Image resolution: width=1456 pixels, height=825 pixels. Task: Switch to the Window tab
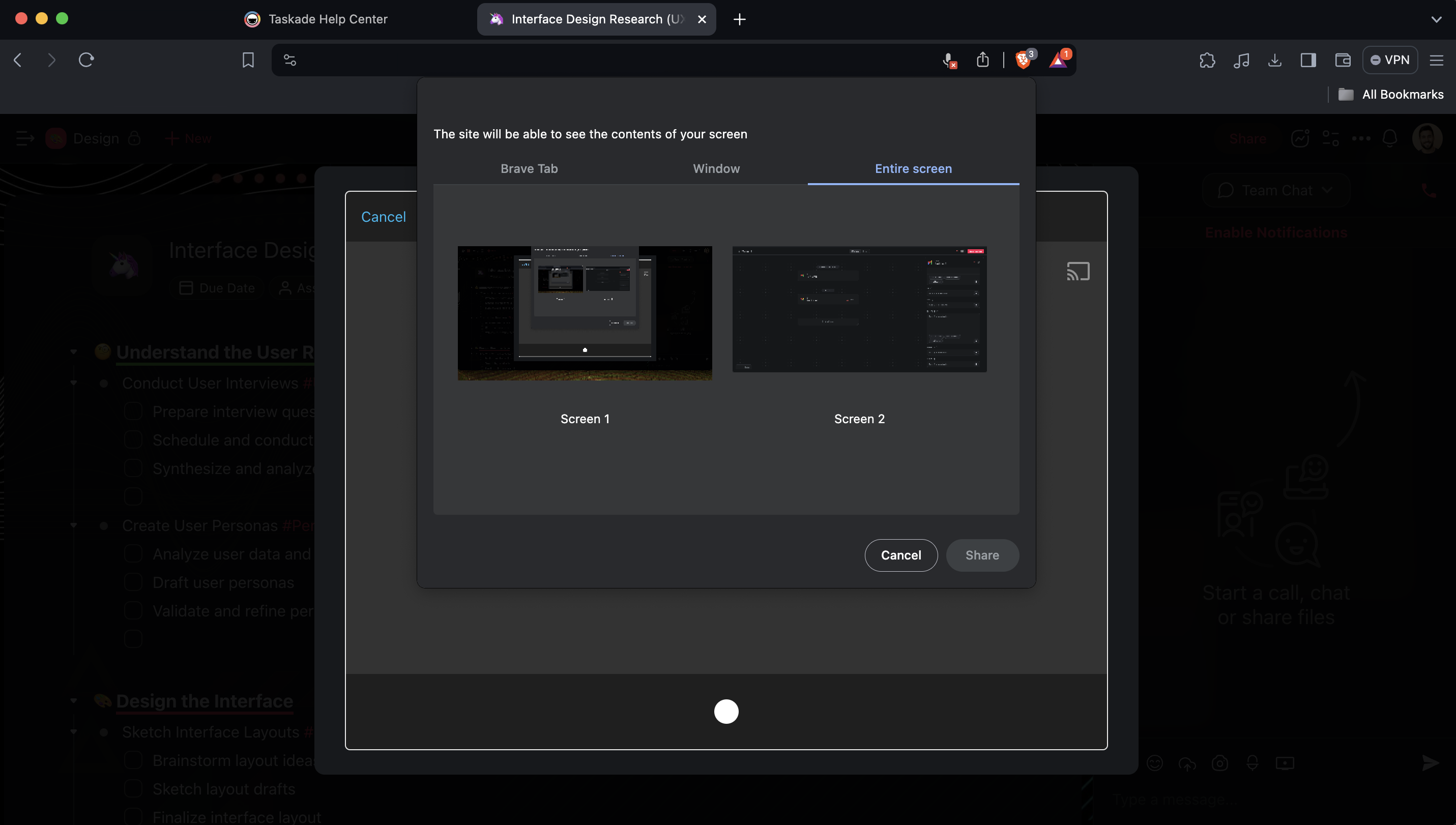716,169
